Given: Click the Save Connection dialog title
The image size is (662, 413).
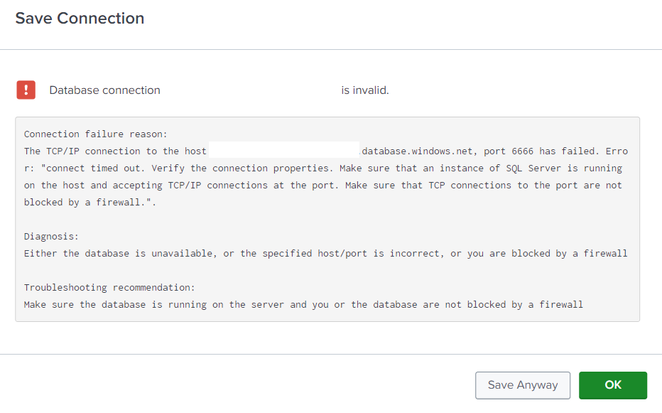Looking at the screenshot, I should pos(80,18).
